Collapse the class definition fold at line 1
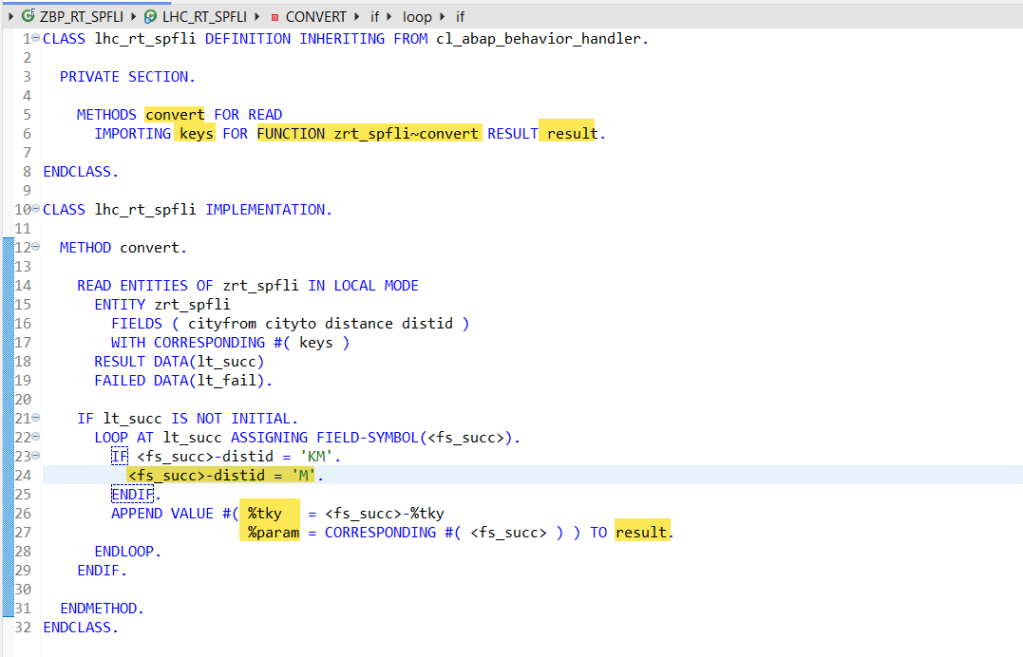Viewport: 1023px width, 657px height. coord(36,39)
